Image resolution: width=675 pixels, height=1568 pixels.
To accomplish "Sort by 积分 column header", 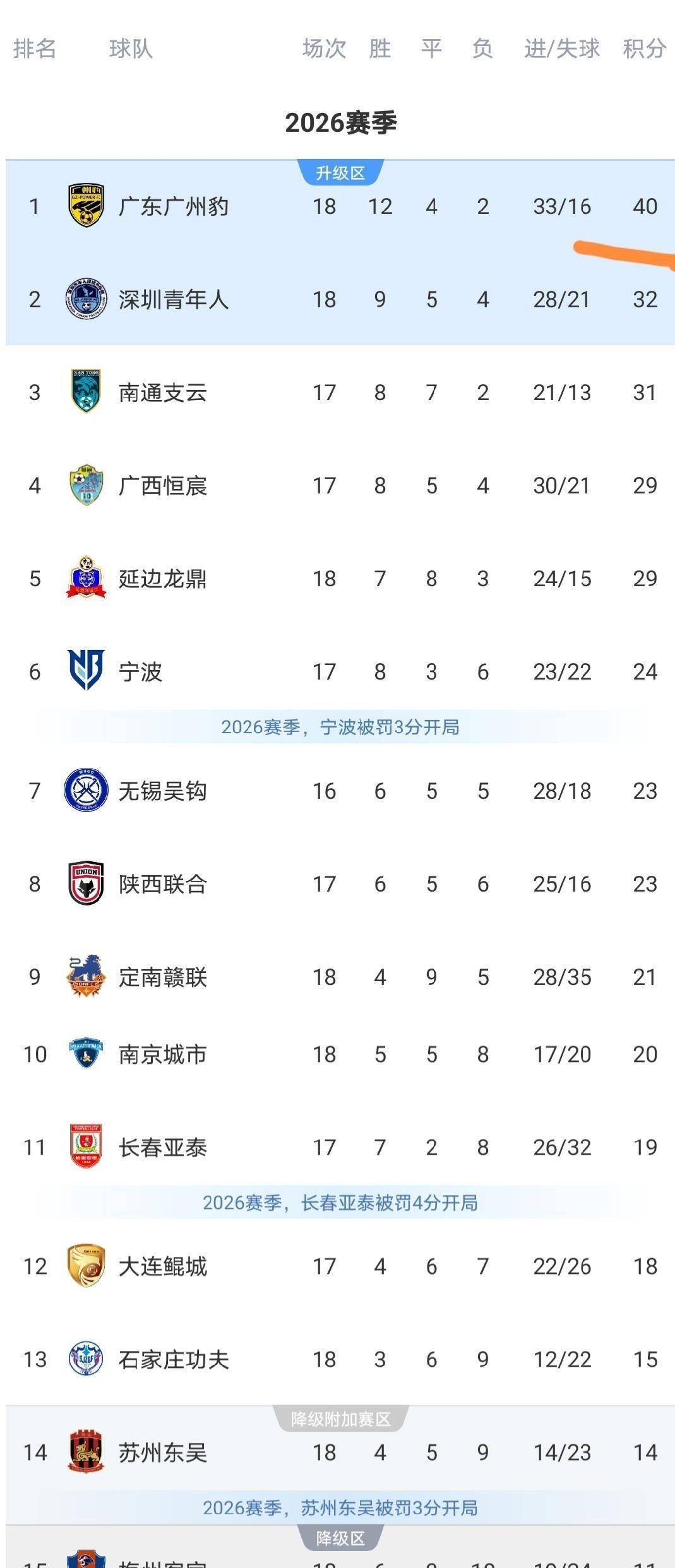I will (645, 49).
